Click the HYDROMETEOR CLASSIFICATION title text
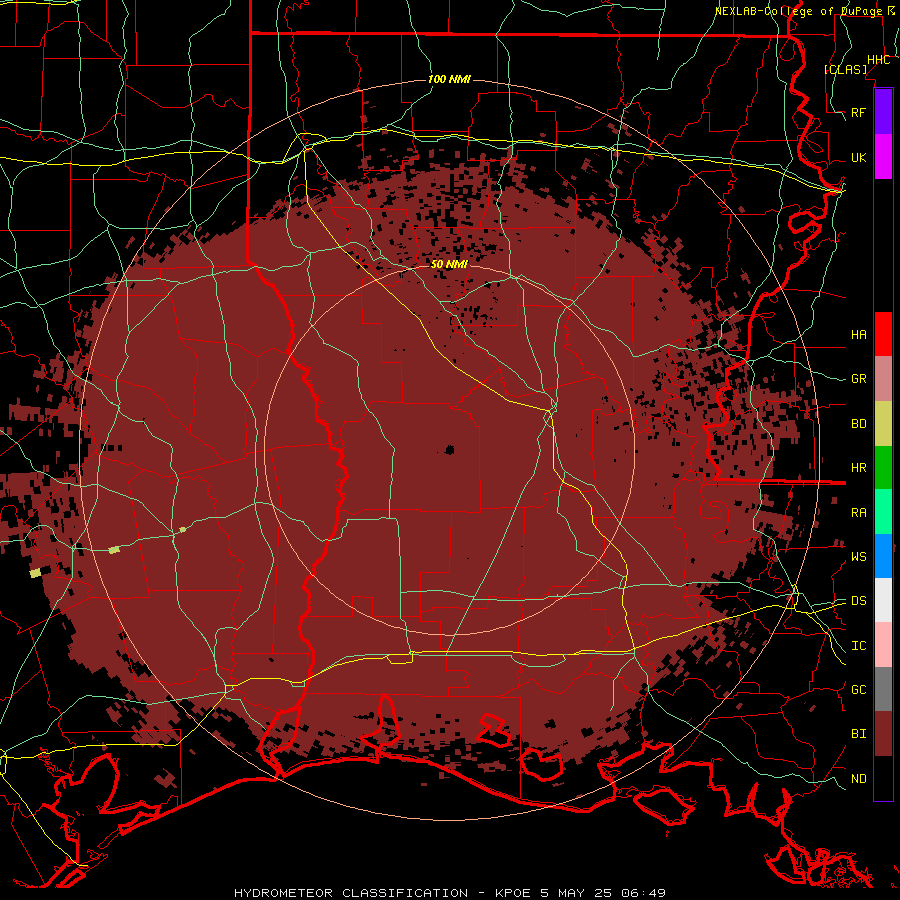This screenshot has height=900, width=900. [x=351, y=893]
